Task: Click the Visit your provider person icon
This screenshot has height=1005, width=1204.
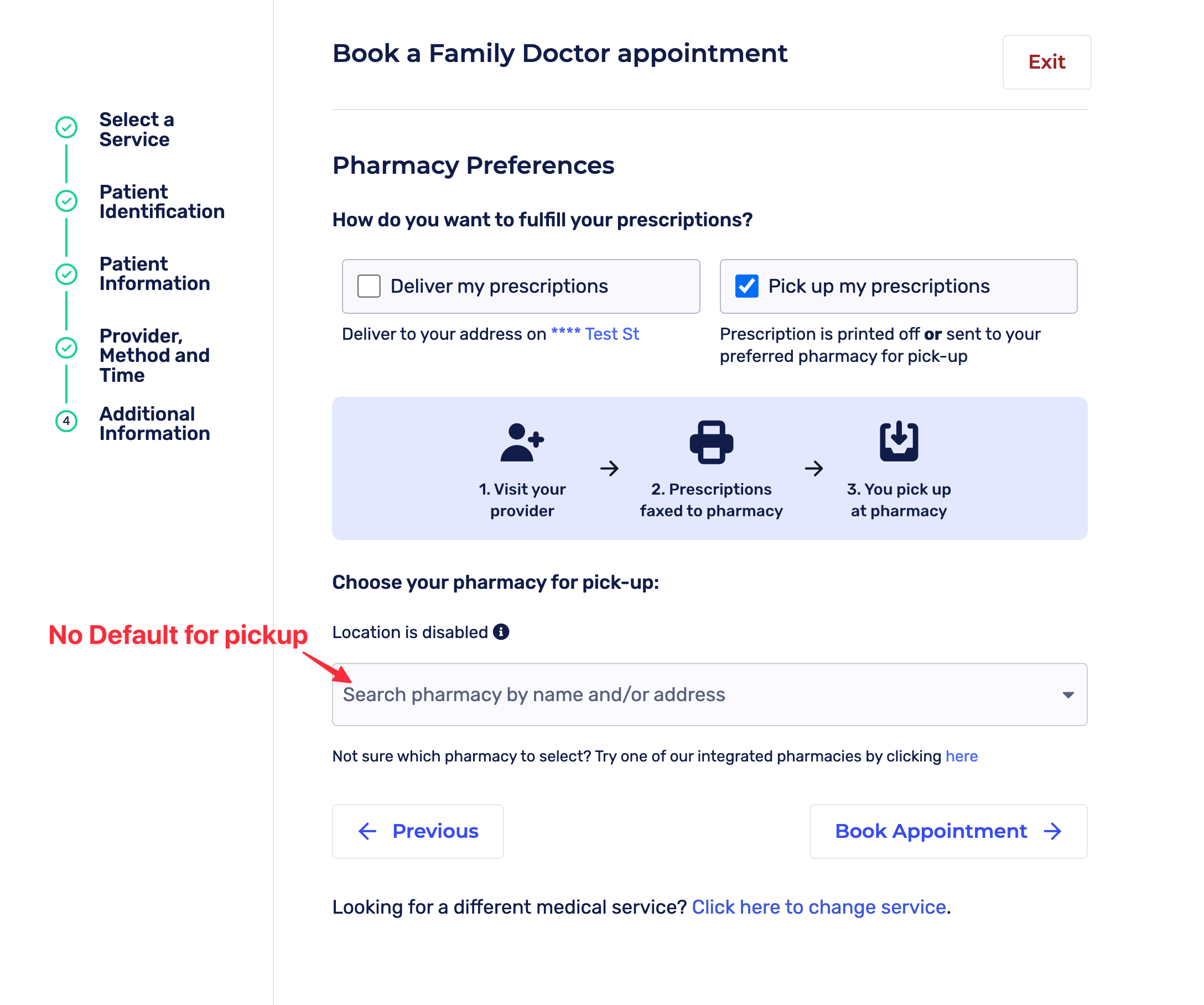Action: (x=521, y=442)
